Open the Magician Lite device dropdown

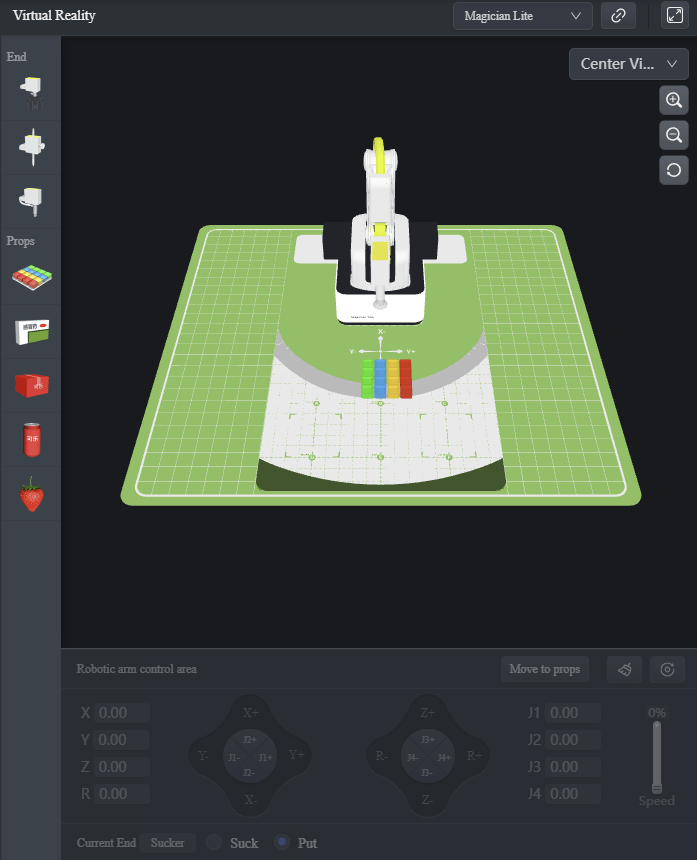(522, 16)
